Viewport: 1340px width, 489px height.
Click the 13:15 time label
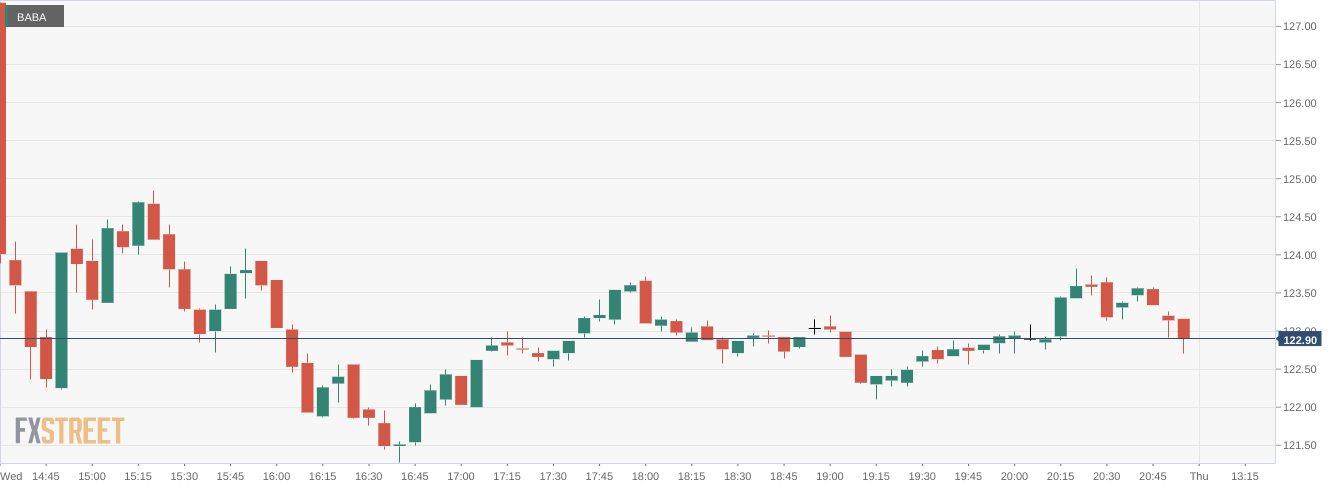pos(1245,476)
